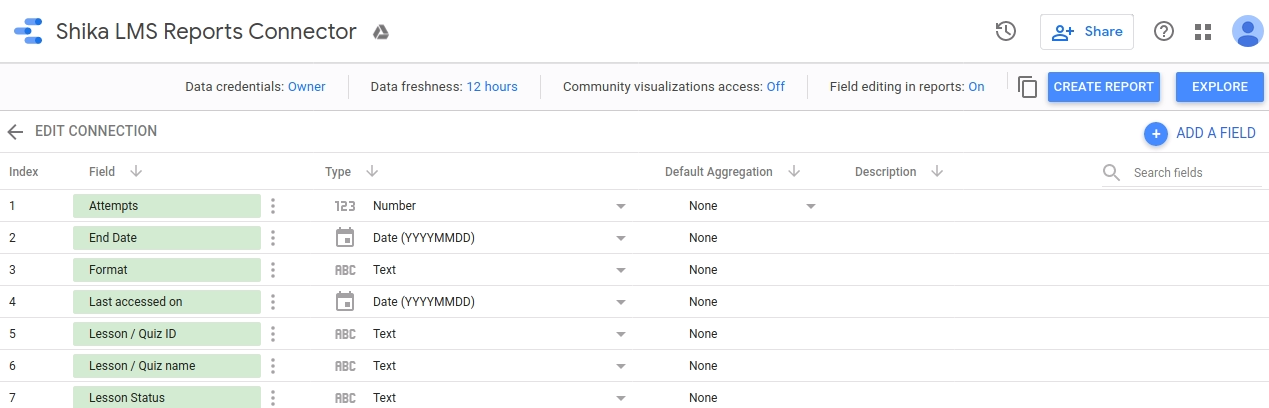Open the user account avatar
Image resolution: width=1269 pixels, height=408 pixels.
point(1248,32)
